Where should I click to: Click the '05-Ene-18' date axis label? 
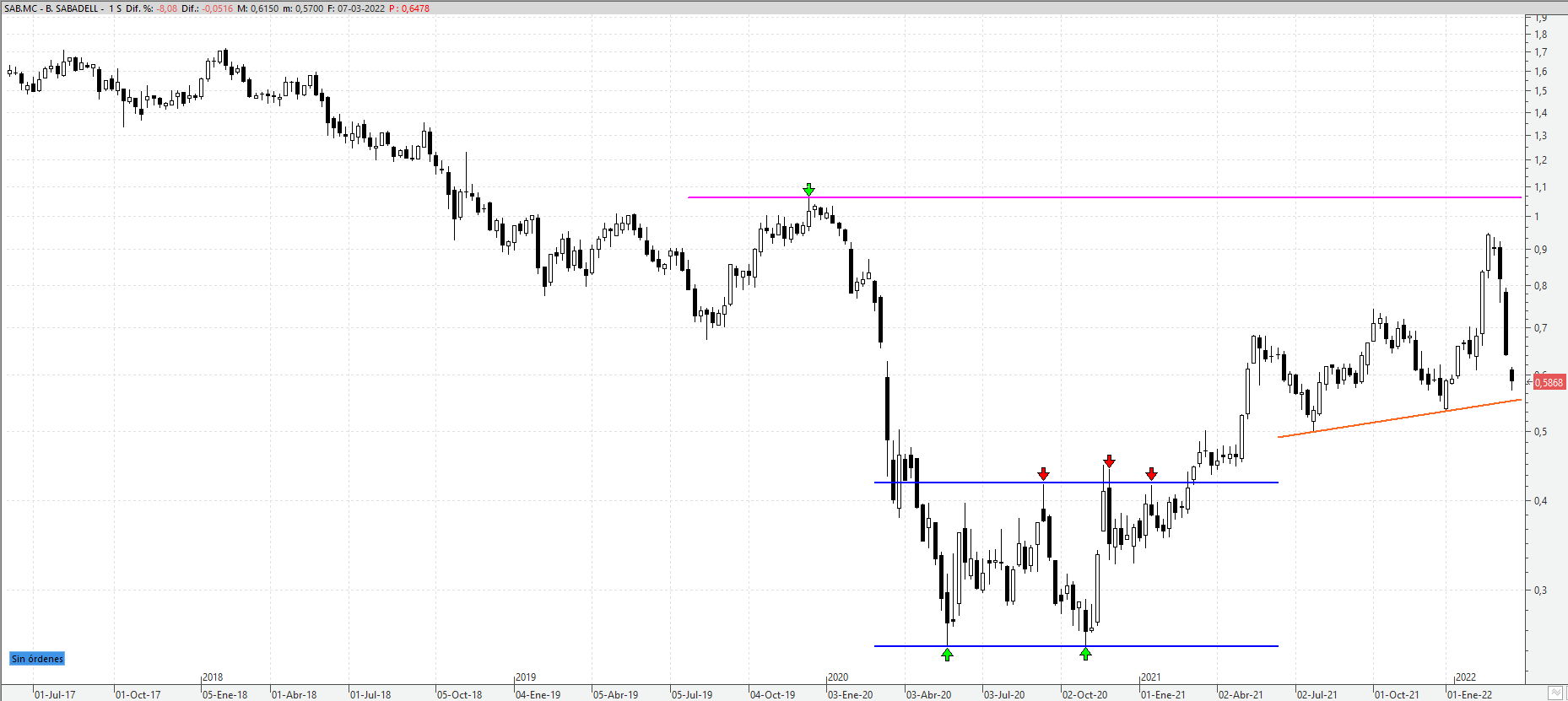tap(225, 695)
